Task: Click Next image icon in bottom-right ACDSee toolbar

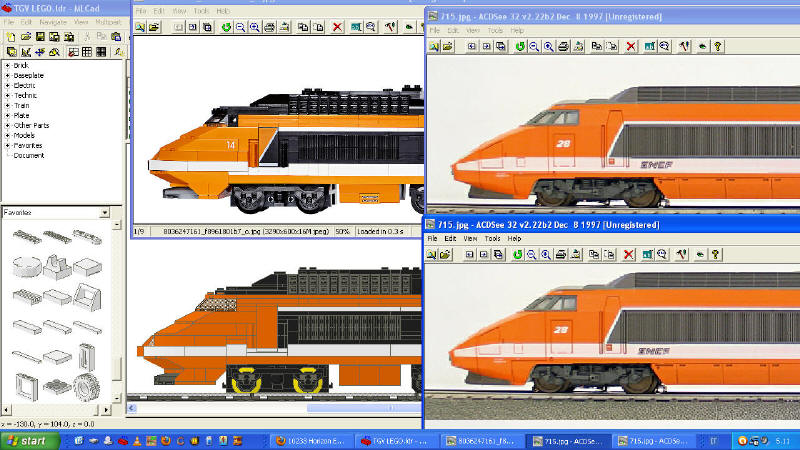Action: tap(484, 255)
